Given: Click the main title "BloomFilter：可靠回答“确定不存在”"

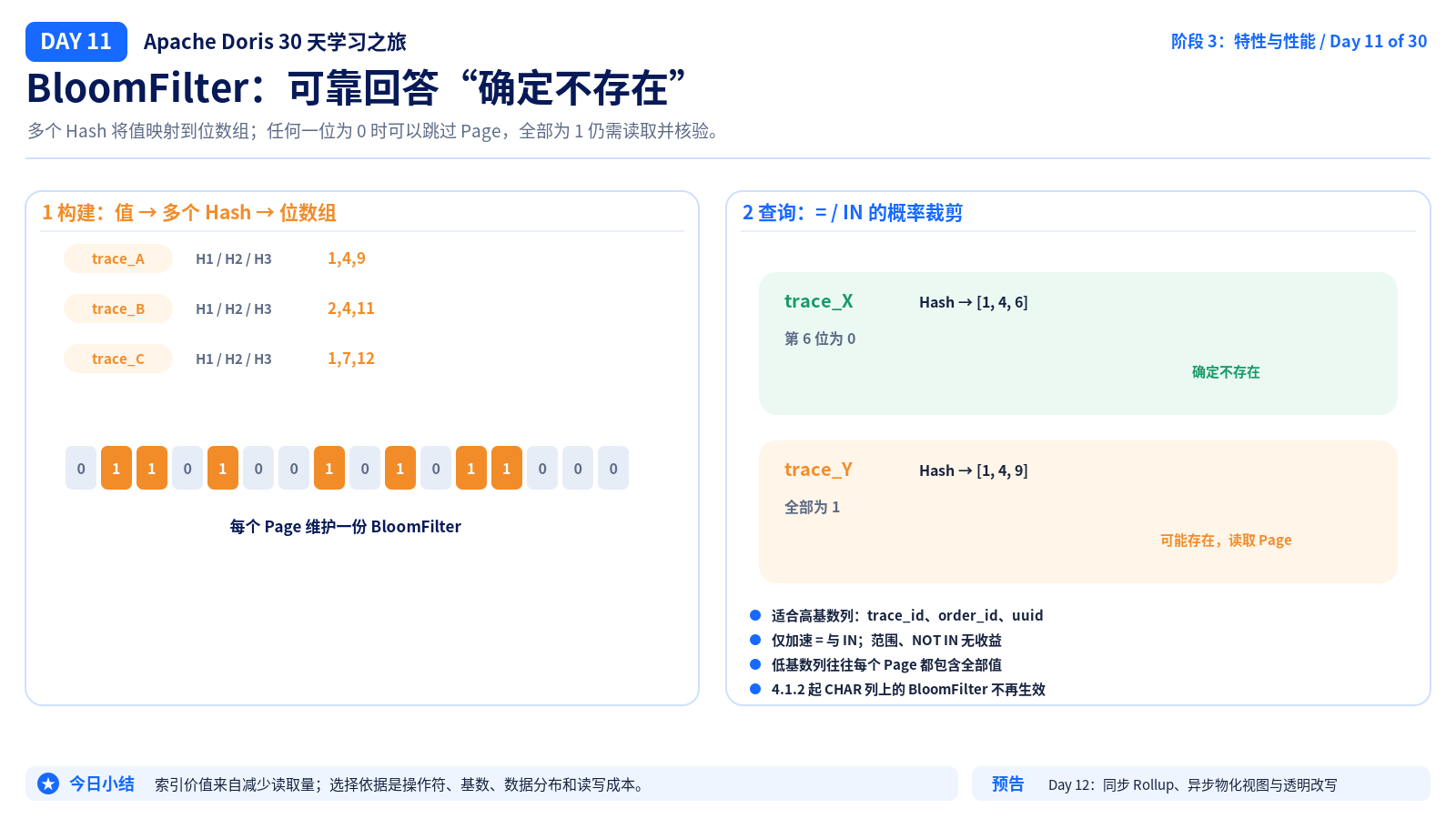Looking at the screenshot, I should coord(356,89).
